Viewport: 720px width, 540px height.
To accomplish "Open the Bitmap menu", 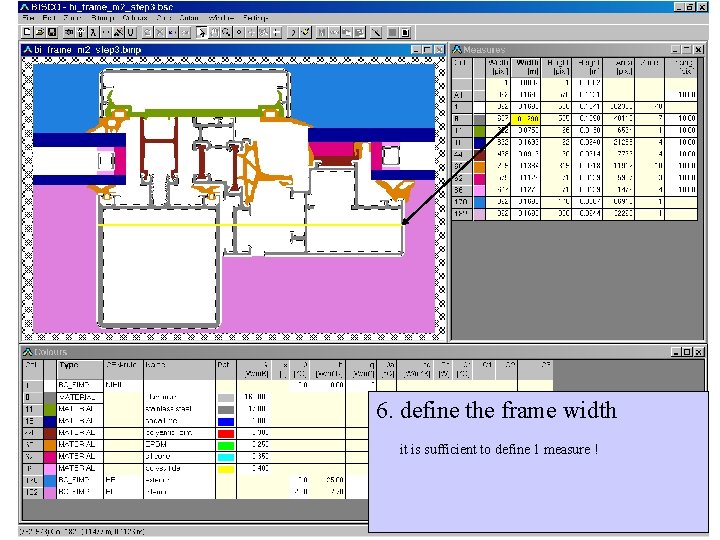I will point(102,18).
